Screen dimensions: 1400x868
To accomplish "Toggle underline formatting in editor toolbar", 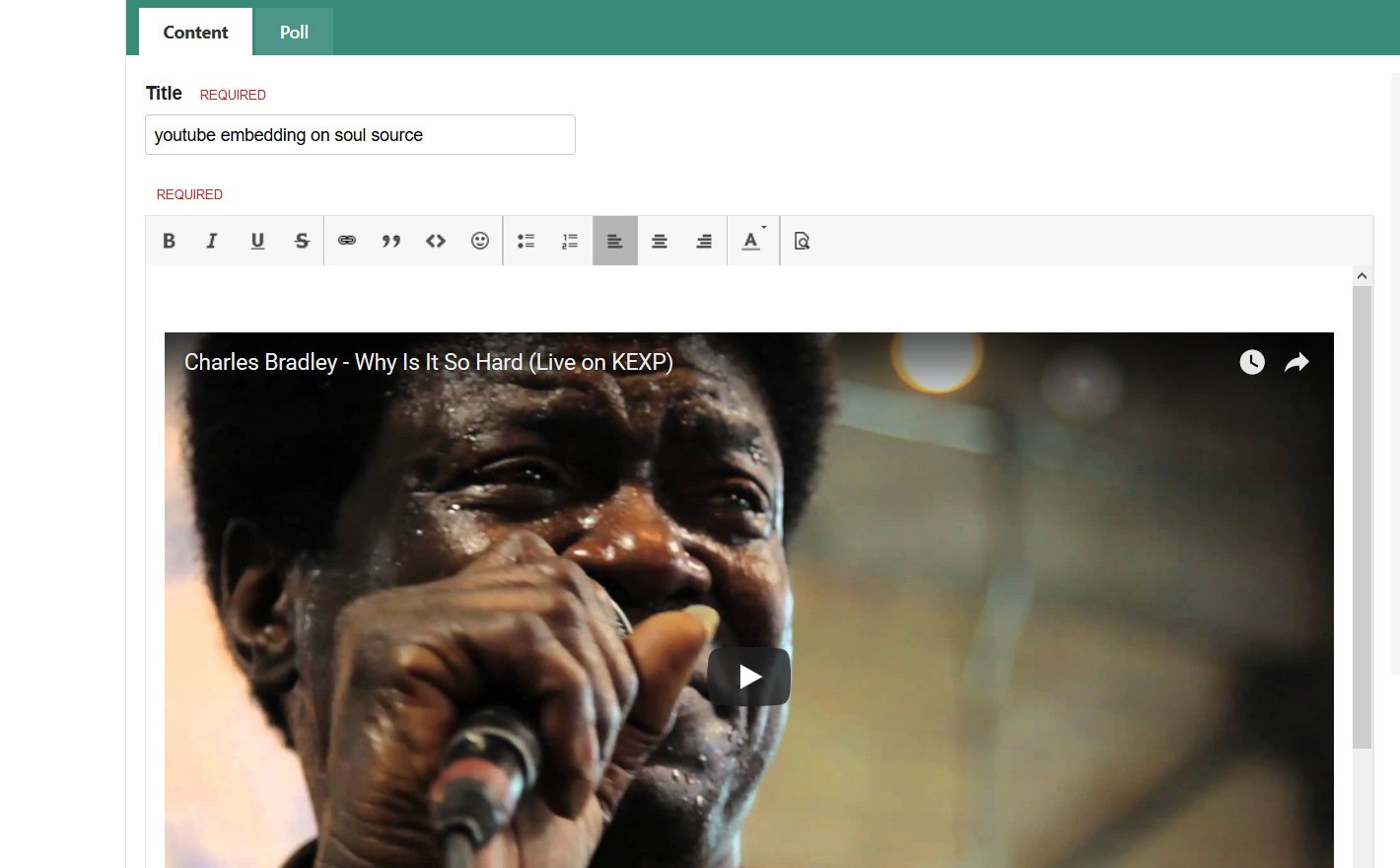I will pos(257,241).
